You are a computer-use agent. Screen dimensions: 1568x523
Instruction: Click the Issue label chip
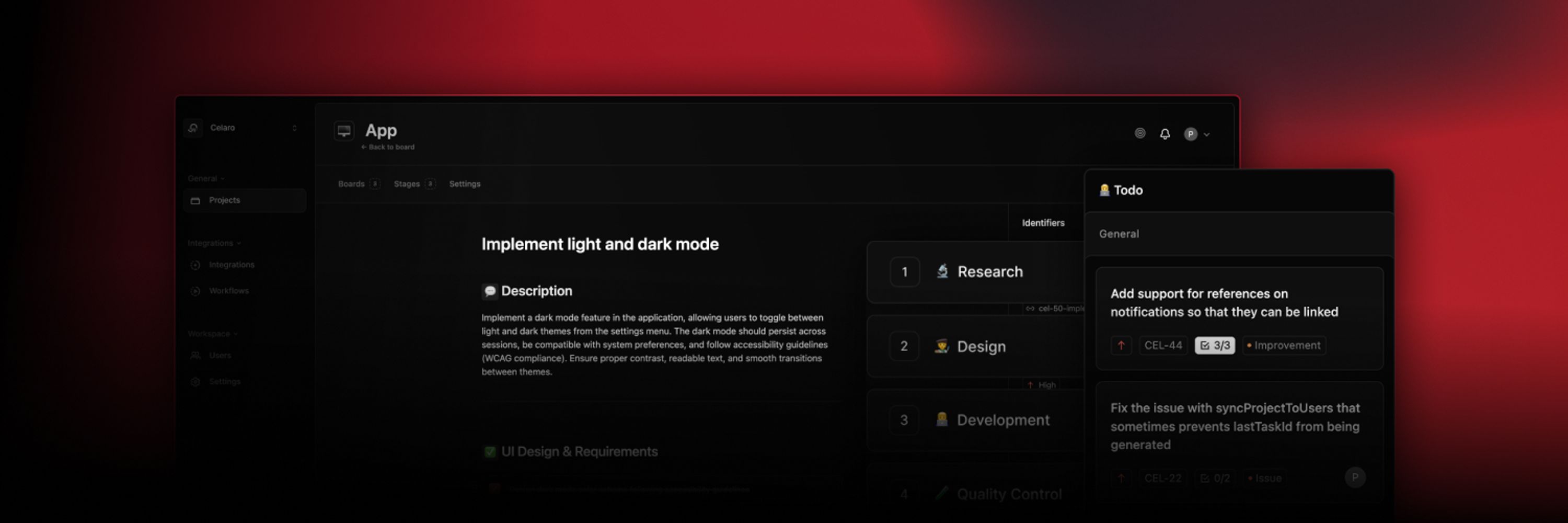pos(1264,478)
